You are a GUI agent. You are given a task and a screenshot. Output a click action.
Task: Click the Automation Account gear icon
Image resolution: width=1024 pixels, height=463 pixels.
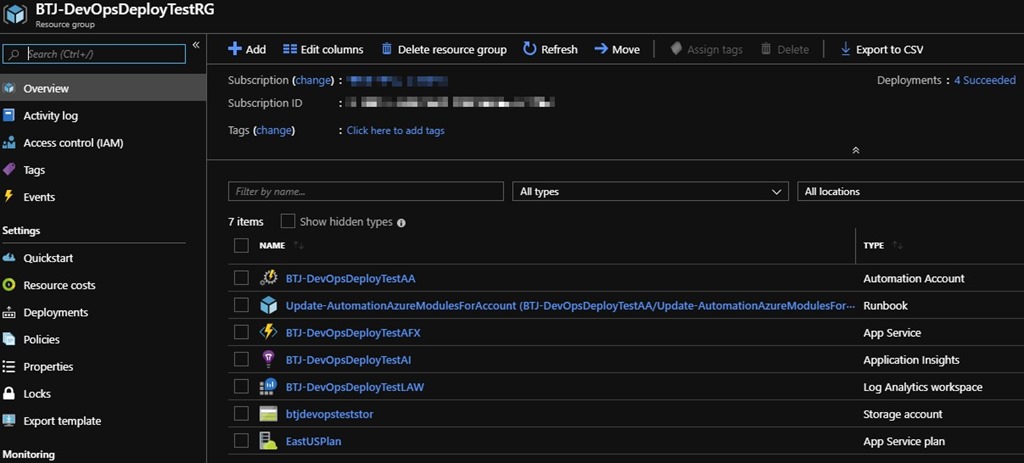[x=268, y=278]
